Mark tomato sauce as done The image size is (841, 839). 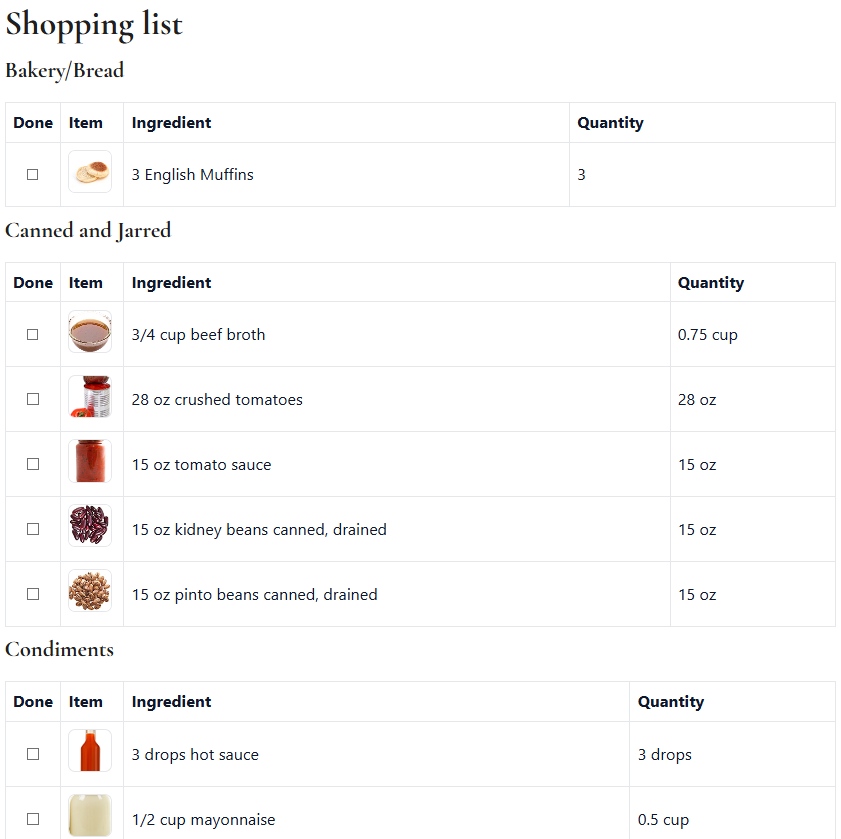click(x=32, y=464)
